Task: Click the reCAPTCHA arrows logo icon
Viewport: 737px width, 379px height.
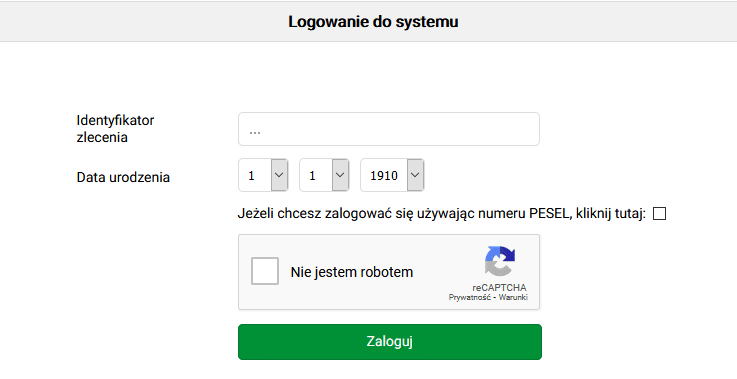Action: pos(500,261)
